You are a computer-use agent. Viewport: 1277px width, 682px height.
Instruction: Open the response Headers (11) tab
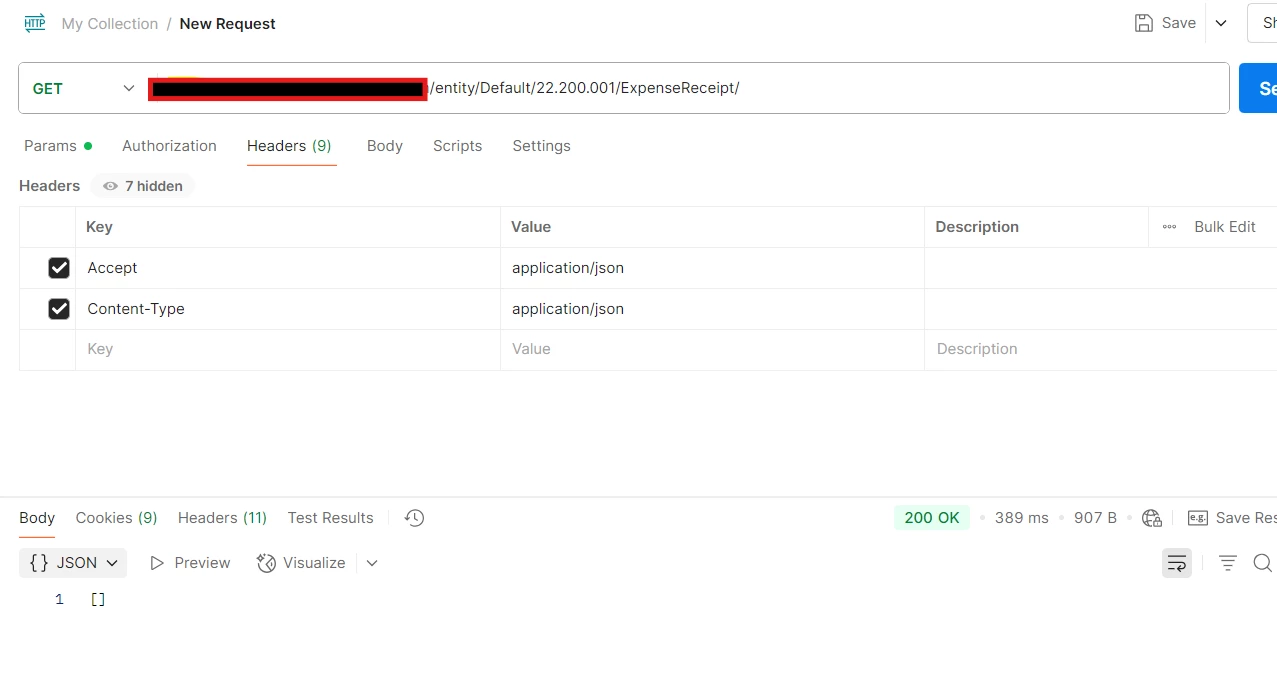point(222,518)
